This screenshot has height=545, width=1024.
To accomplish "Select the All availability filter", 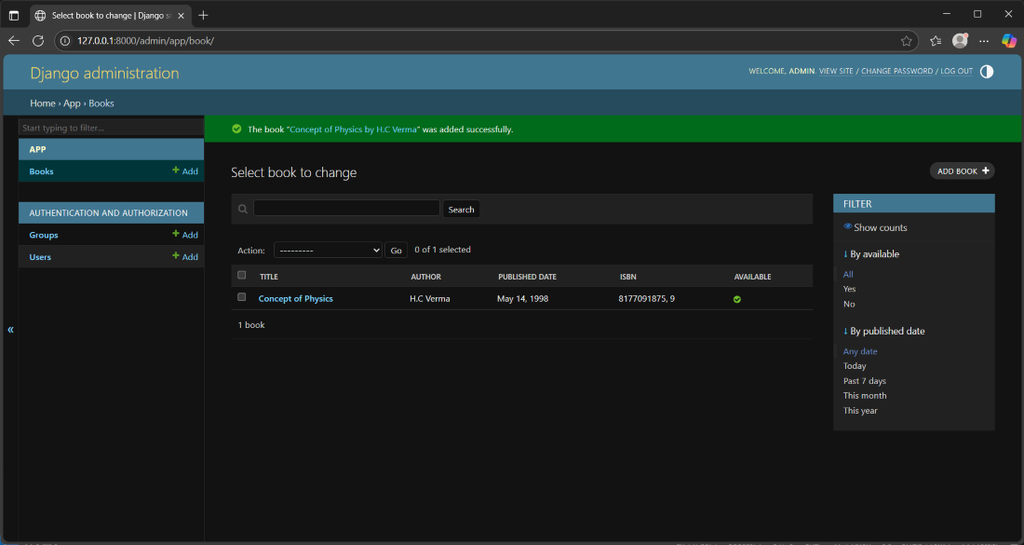I will click(x=848, y=274).
